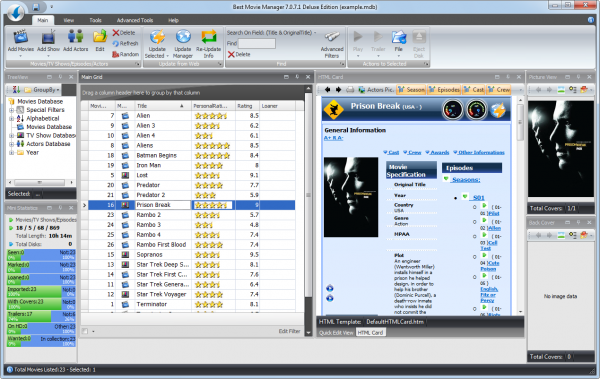Toggle the Cast button in HTML Card
Screen dimensions: 600x379
(473, 90)
